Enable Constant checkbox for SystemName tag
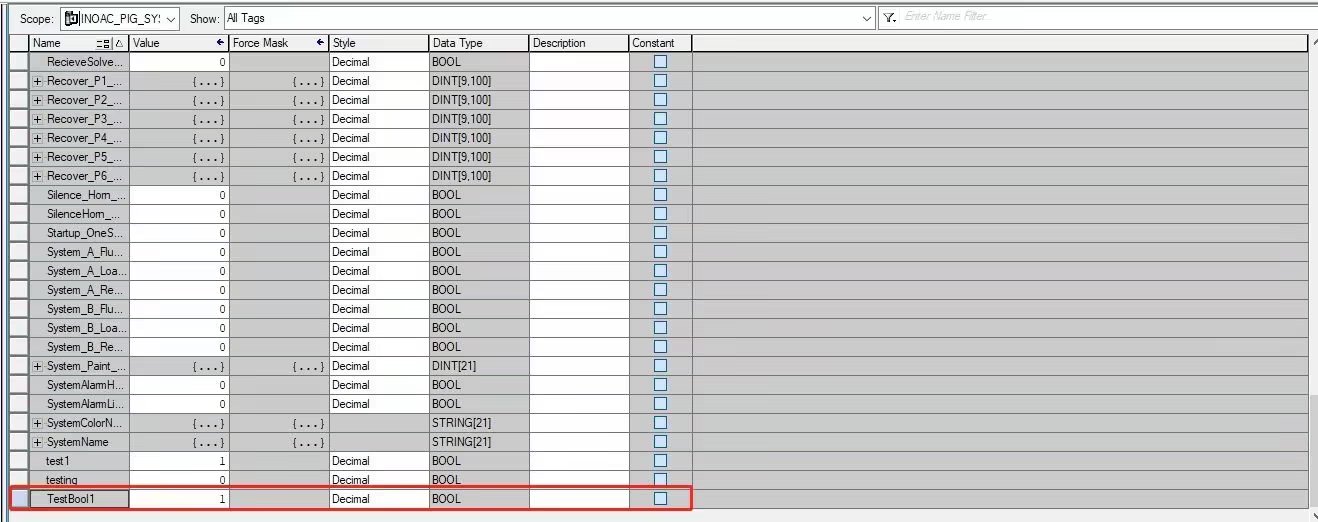This screenshot has height=522, width=1318. tap(660, 442)
